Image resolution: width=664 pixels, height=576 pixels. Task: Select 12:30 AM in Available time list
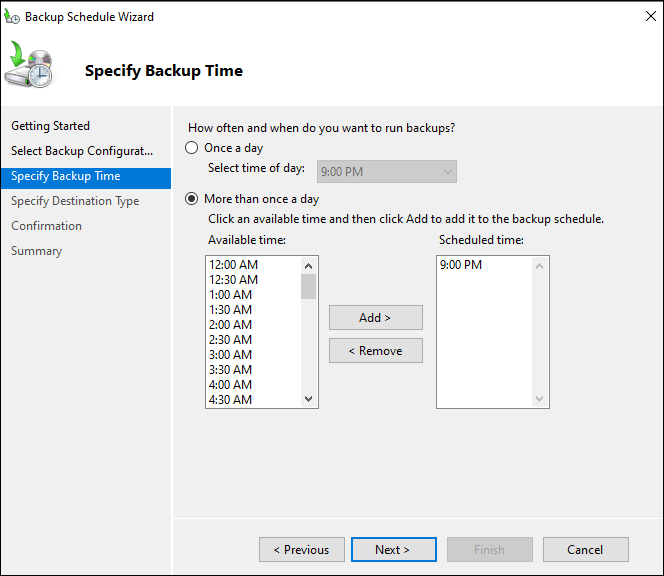[x=234, y=280]
